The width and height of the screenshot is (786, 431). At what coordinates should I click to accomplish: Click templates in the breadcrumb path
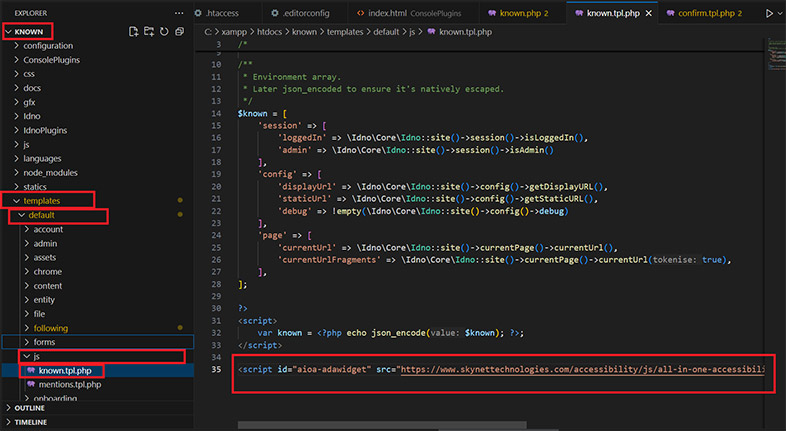pos(345,32)
